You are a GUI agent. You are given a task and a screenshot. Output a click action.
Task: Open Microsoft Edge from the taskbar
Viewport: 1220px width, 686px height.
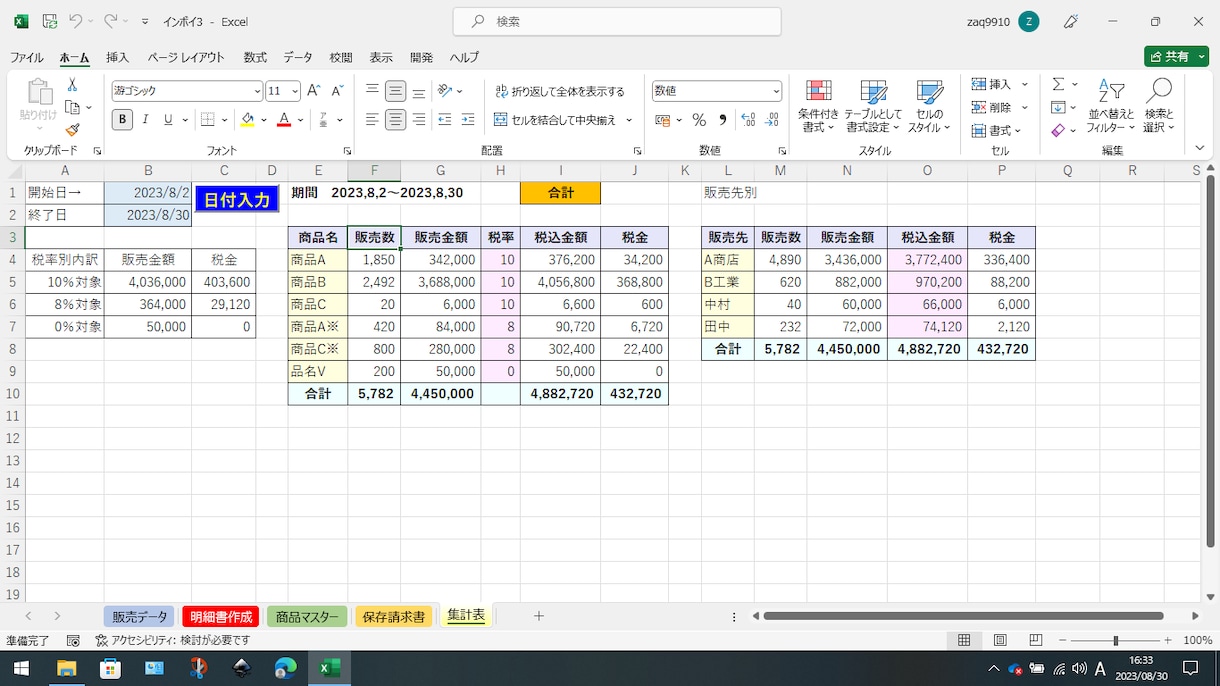[x=285, y=668]
